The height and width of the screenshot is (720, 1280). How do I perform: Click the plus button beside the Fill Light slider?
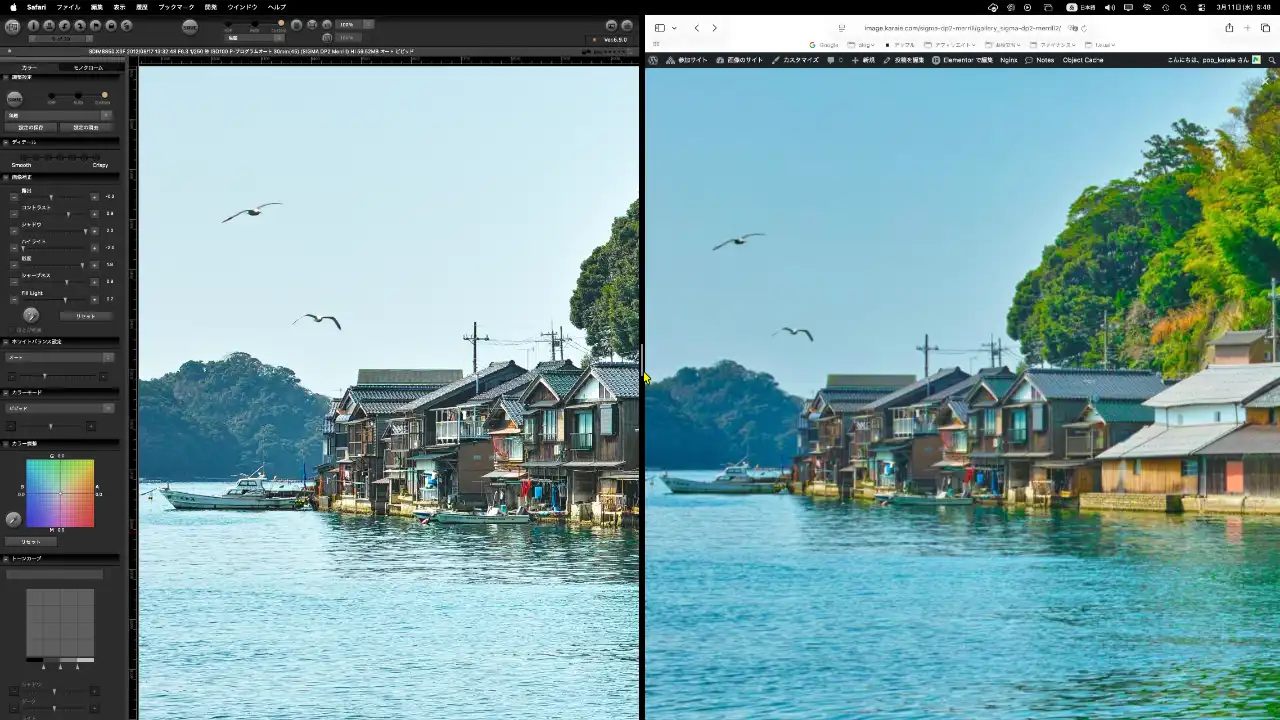[x=95, y=299]
